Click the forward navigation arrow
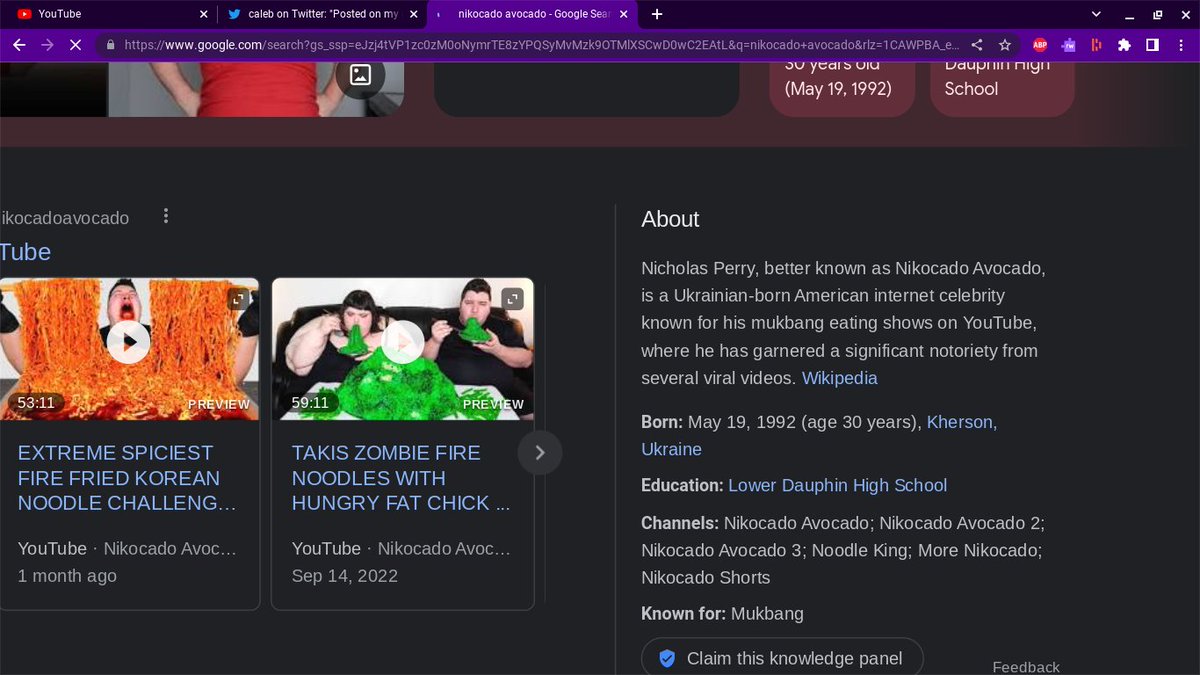This screenshot has width=1200, height=675. (47, 45)
